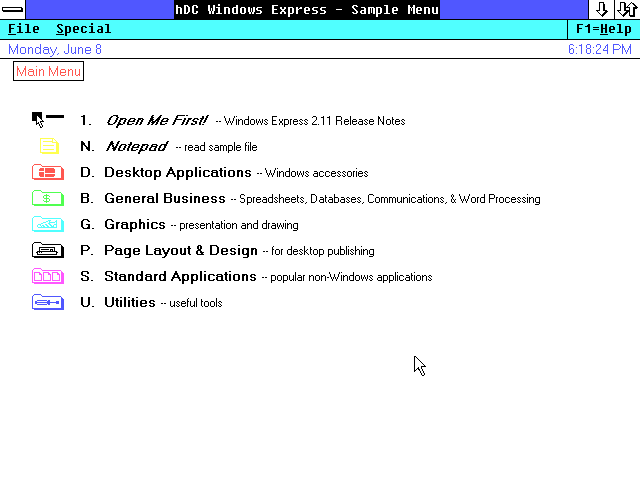The height and width of the screenshot is (480, 640).
Task: Click 'presentation and drawing' description
Action: click(x=239, y=225)
